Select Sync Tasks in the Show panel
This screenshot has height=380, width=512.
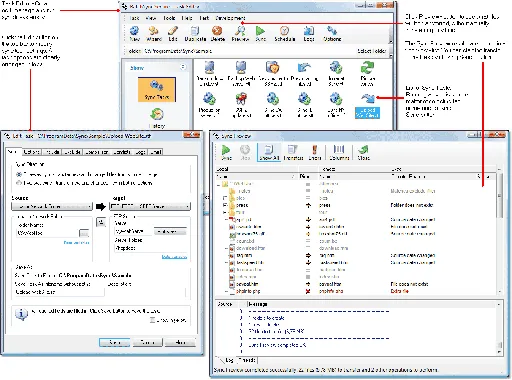[x=157, y=89]
